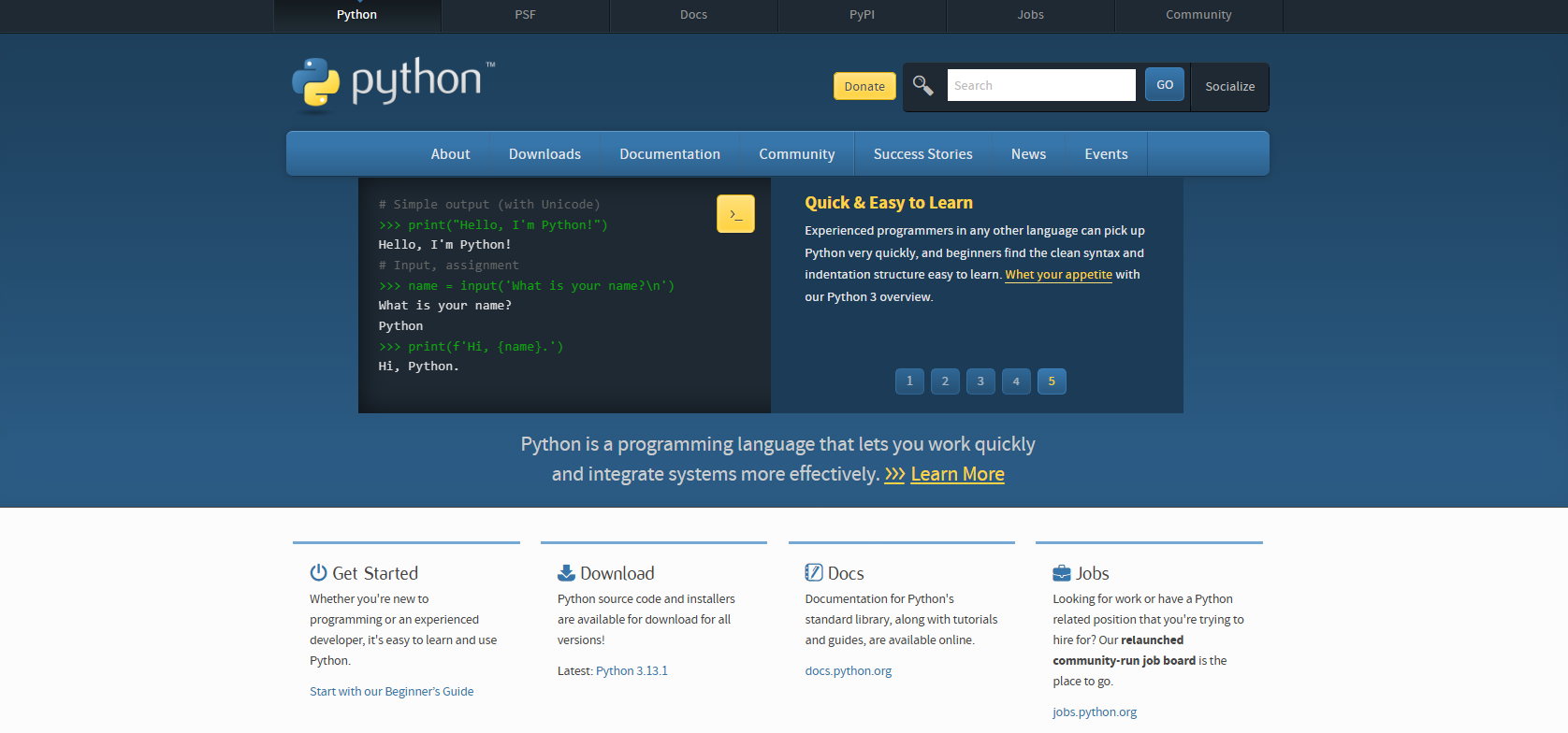The height and width of the screenshot is (733, 1568).
Task: Click the Quick & Easy to Learn heading
Action: (889, 203)
